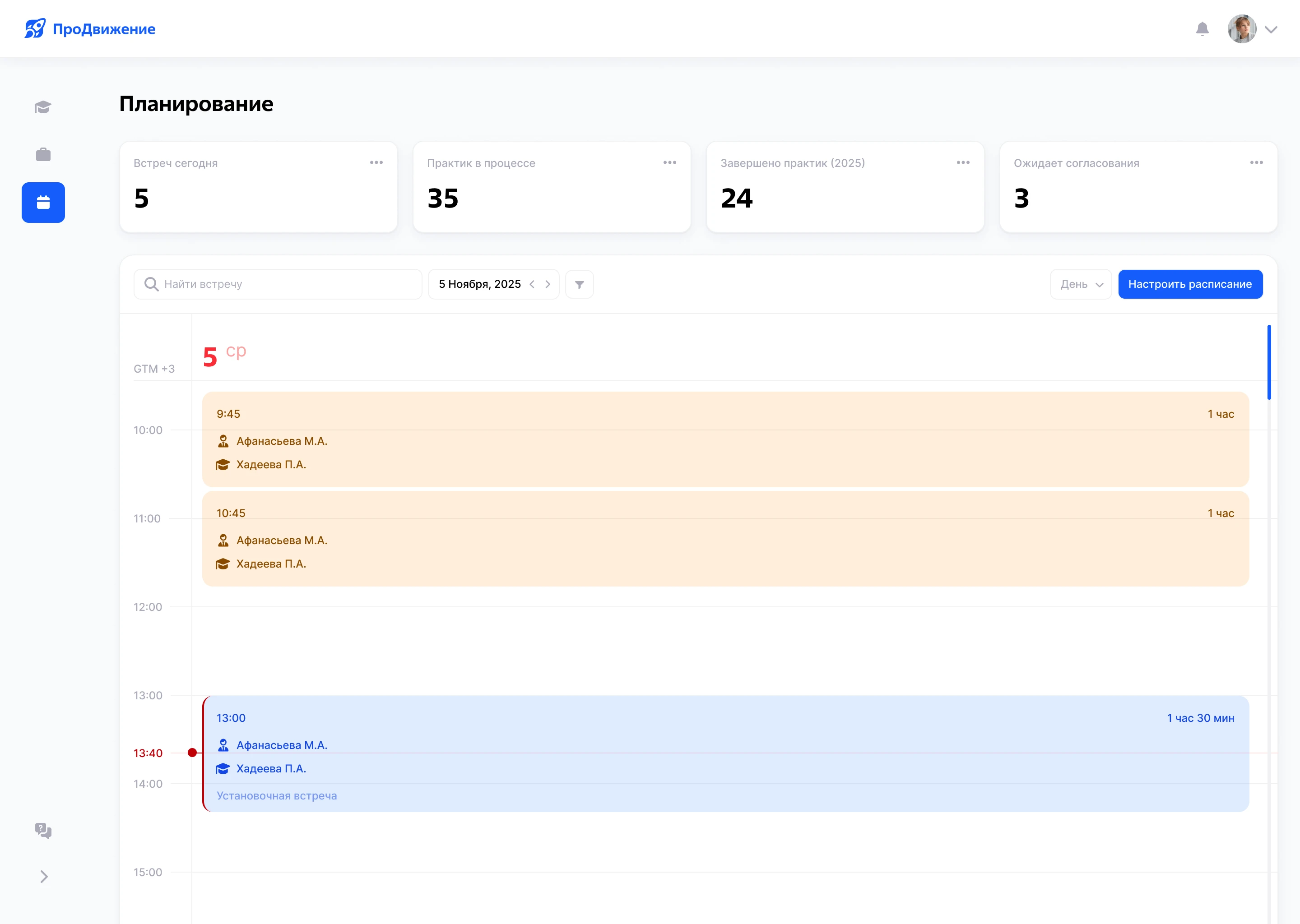Image resolution: width=1300 pixels, height=924 pixels.
Task: Click the 15:00 time label
Action: pos(148,872)
